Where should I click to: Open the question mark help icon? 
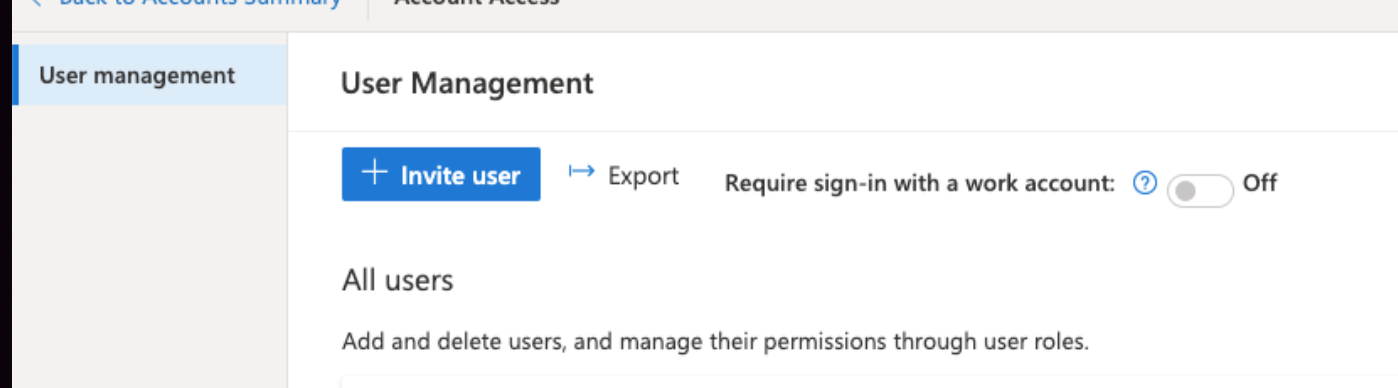pos(1145,183)
